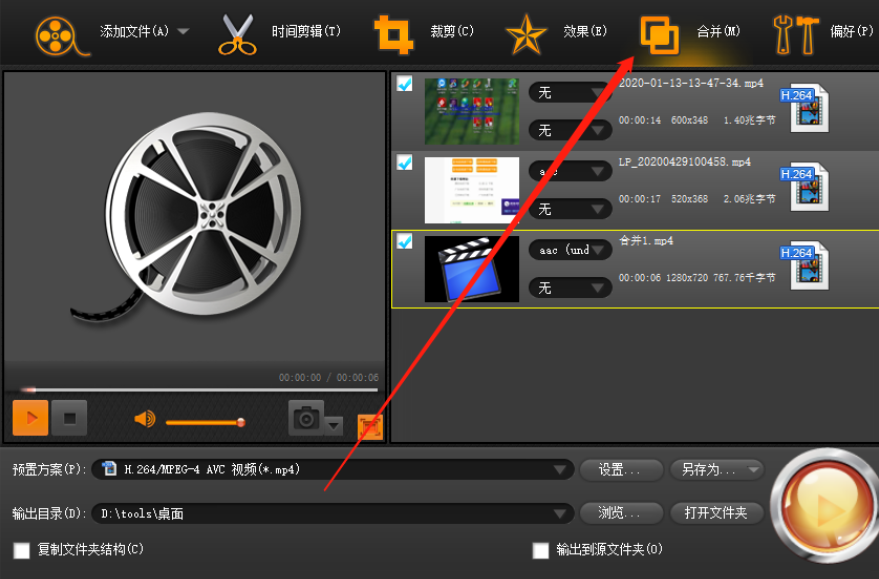879x579 pixels.
Task: Open the star effects icon
Action: point(526,35)
